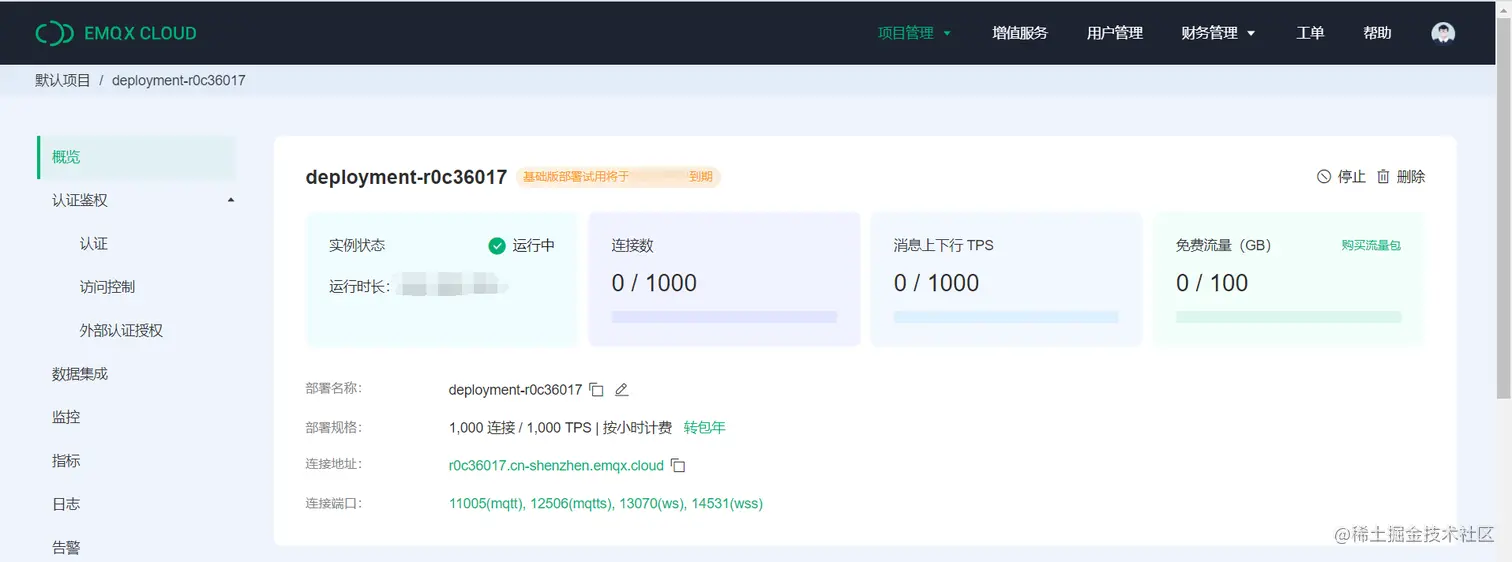Click the free traffic value 0 / 100

1212,283
